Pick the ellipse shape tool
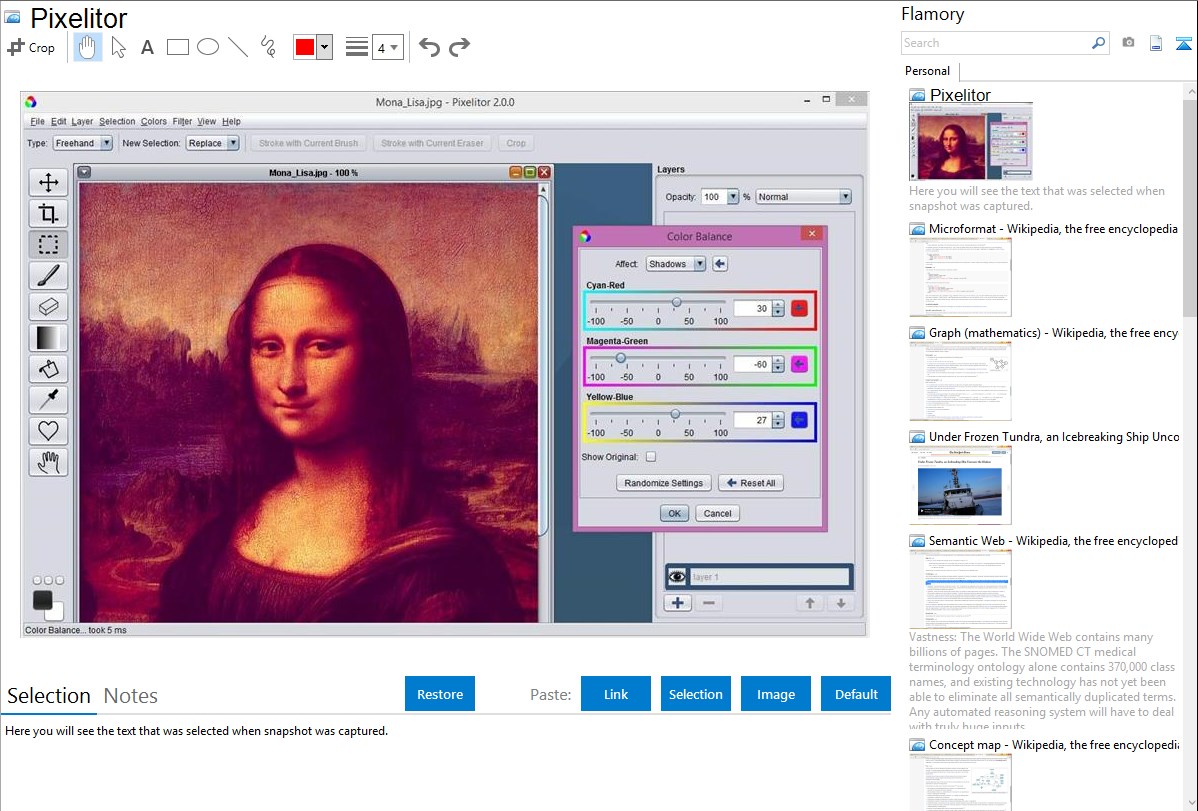This screenshot has height=811, width=1198. pos(208,47)
